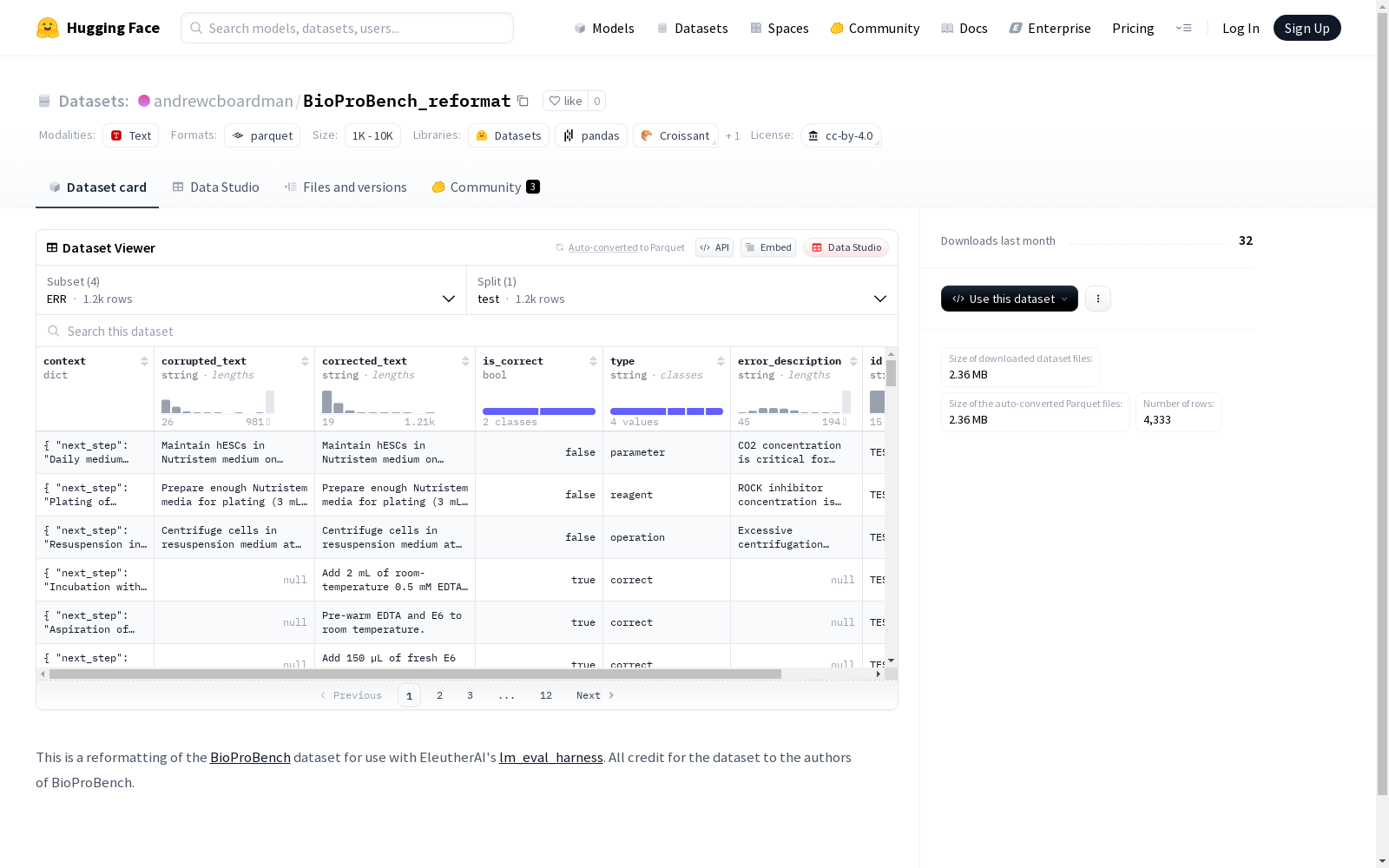Screen dimensions: 1389x868
Task: Sort the corrected_text column
Action: point(465,361)
